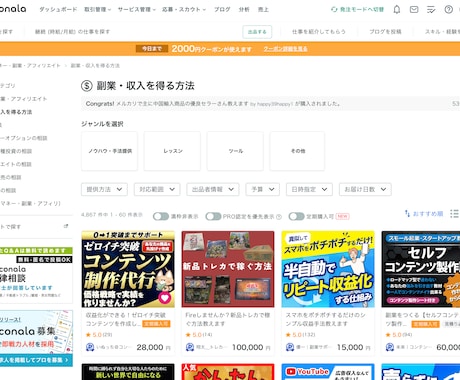Screen dimensions: 460x380
Task: Toggle the 満枠非表示 switch
Action: (161, 216)
